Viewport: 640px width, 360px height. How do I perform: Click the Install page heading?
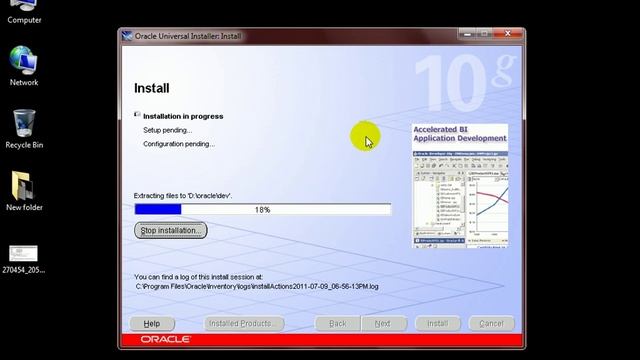(x=152, y=88)
